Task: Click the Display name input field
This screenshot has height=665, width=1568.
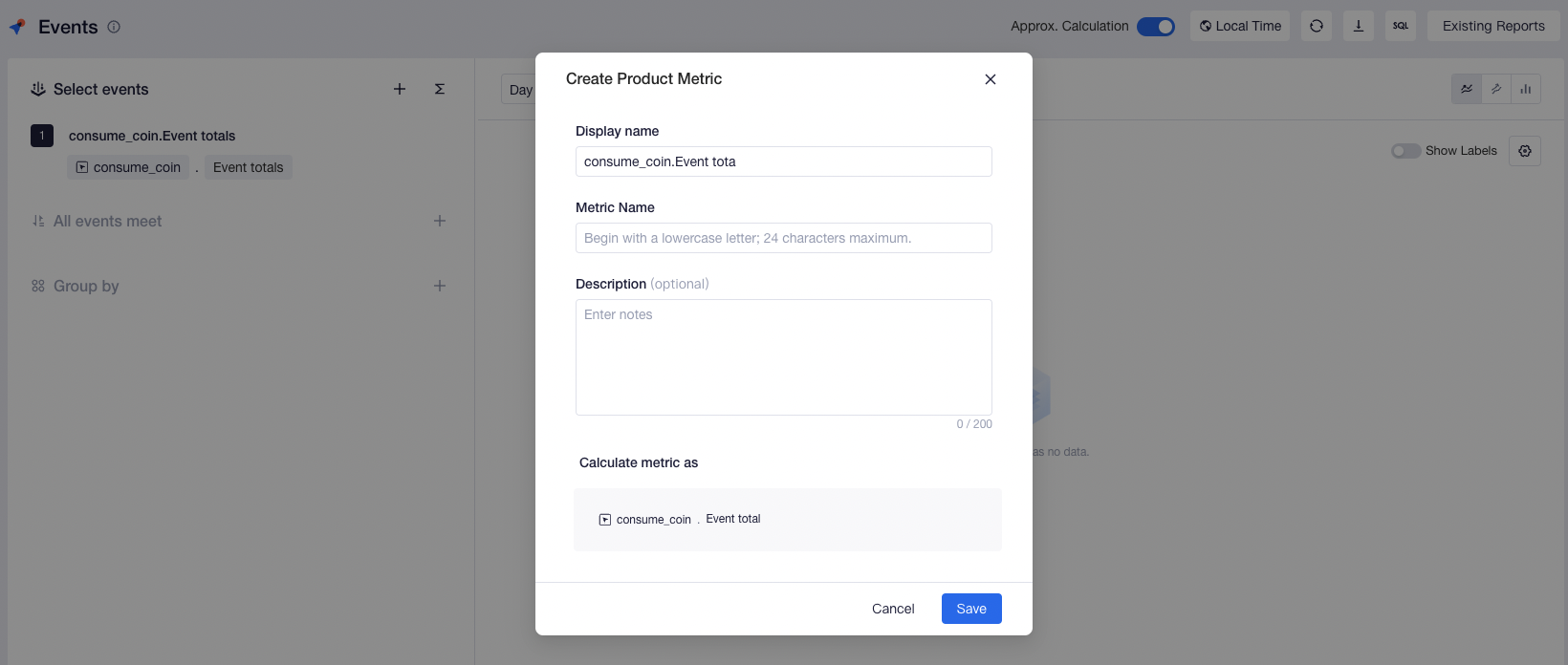Action: pos(784,161)
